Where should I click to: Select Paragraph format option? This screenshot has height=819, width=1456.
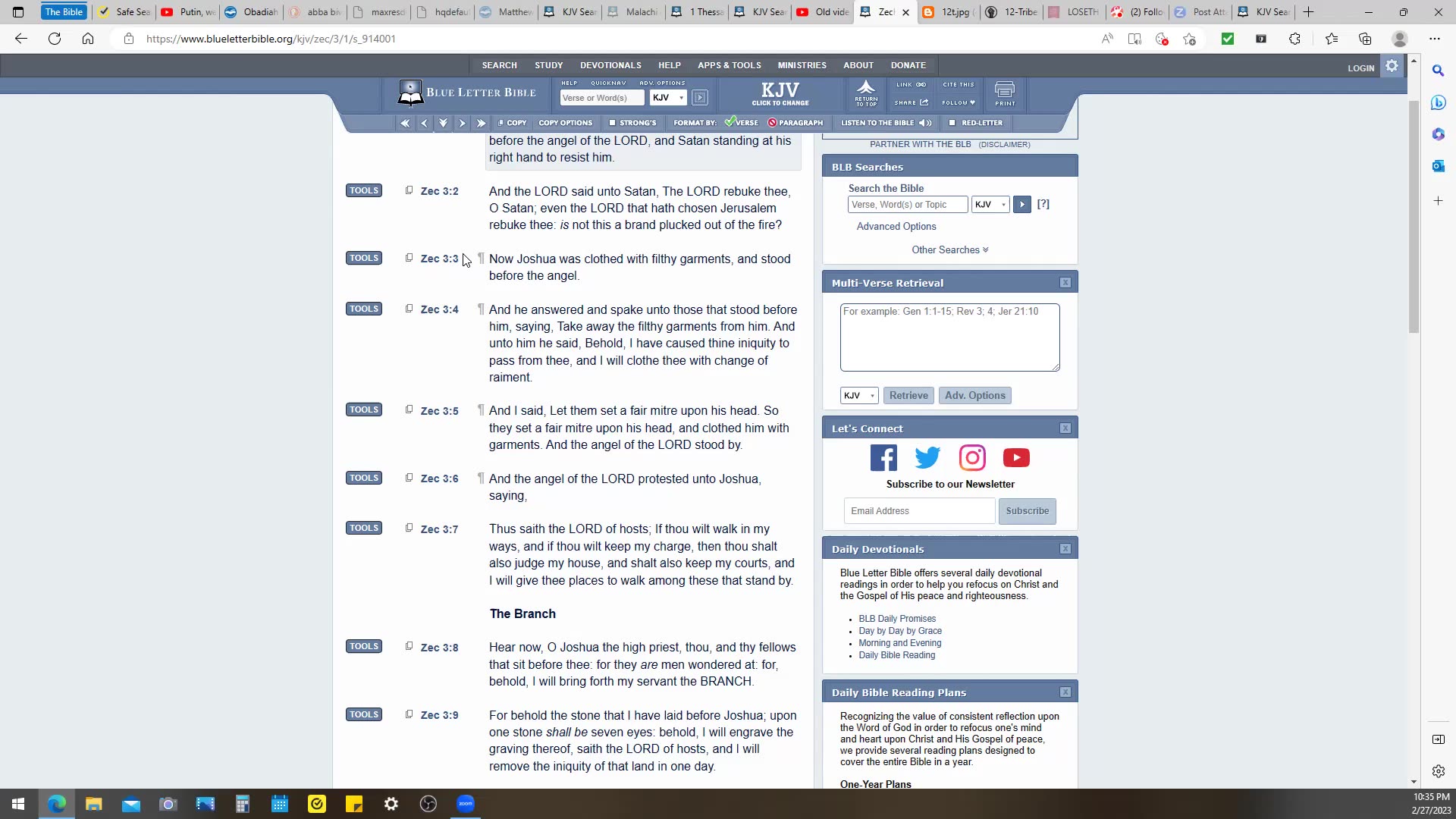[795, 123]
